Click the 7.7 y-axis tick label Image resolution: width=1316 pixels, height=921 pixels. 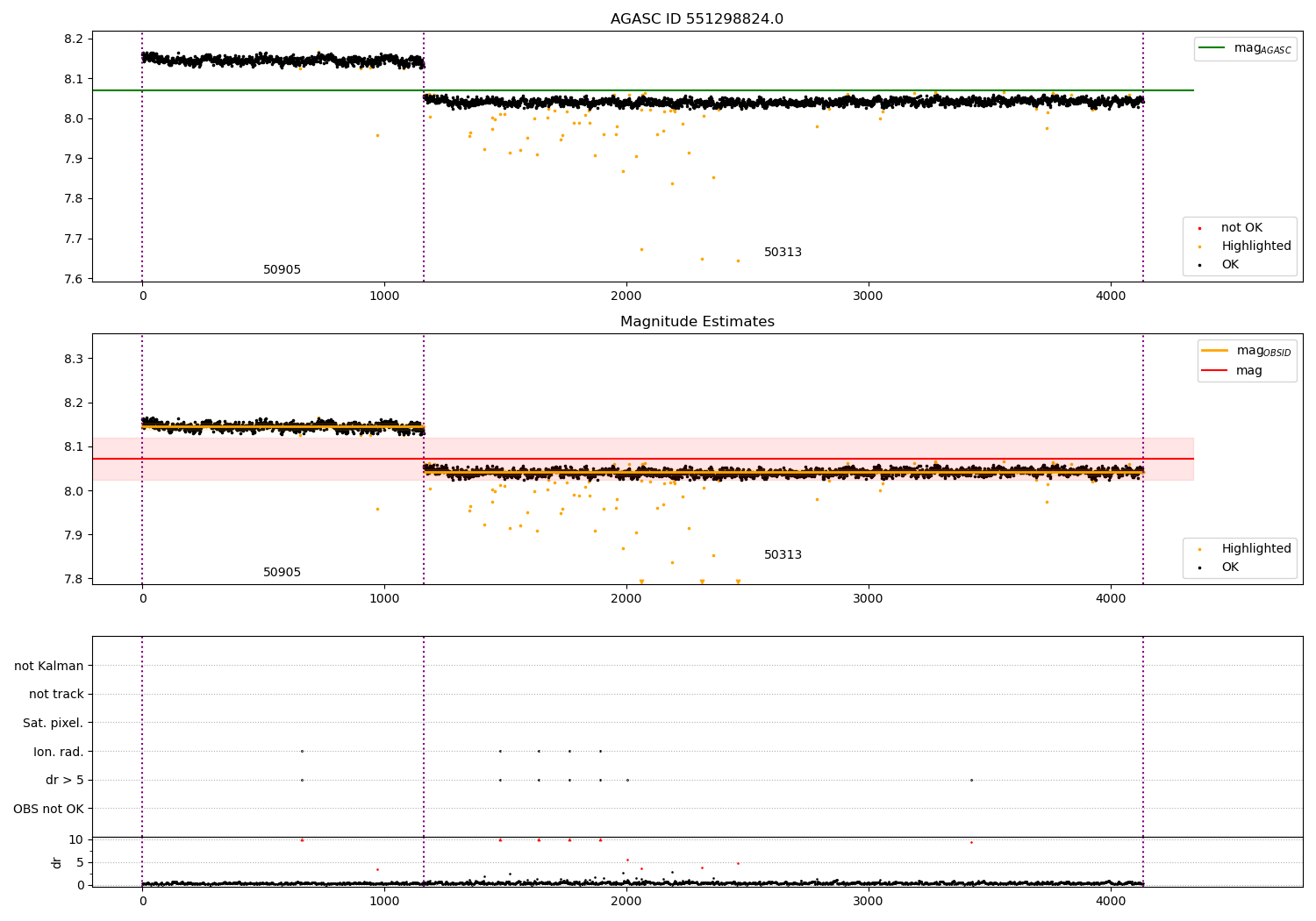coord(73,239)
